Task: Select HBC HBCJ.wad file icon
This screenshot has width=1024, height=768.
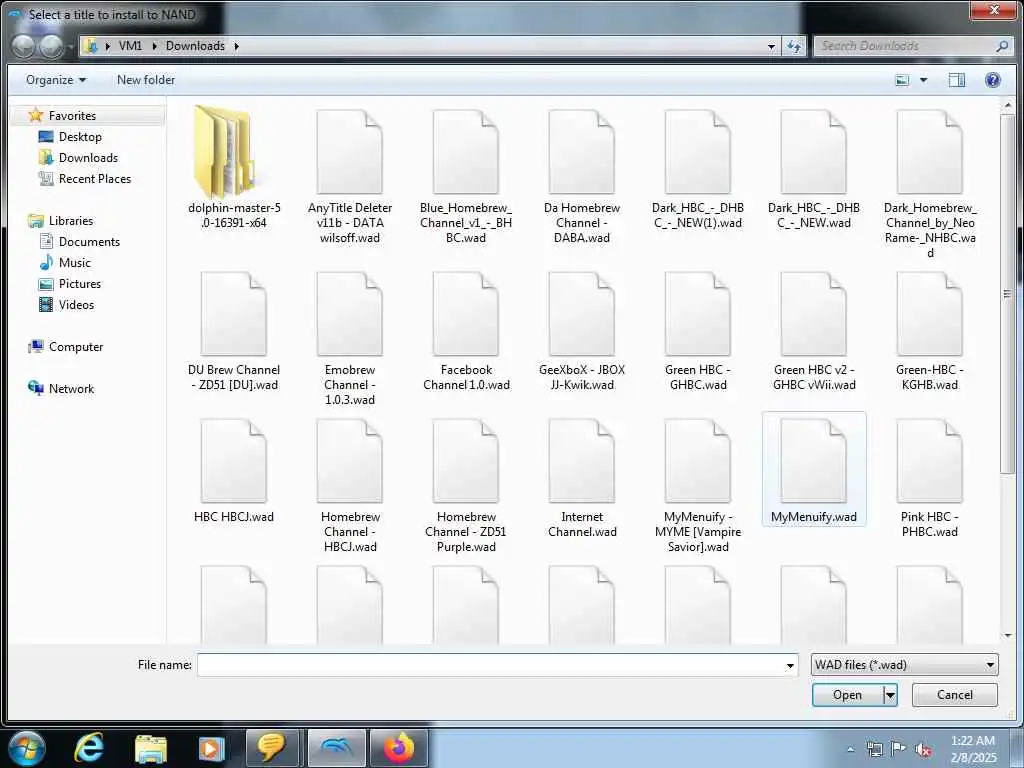Action: click(x=234, y=461)
